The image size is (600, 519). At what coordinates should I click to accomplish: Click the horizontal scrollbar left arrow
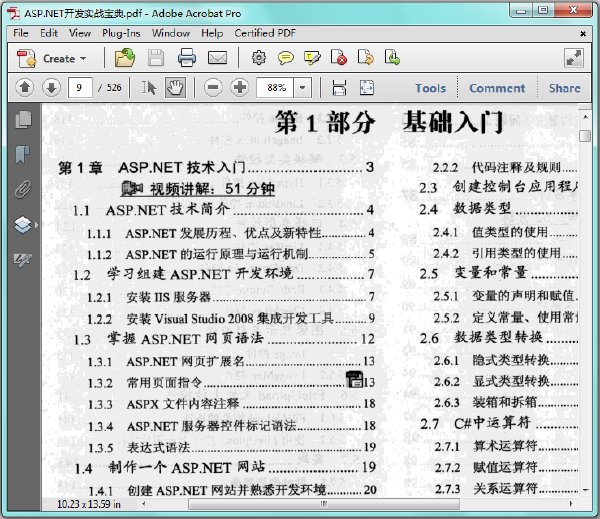tap(144, 504)
